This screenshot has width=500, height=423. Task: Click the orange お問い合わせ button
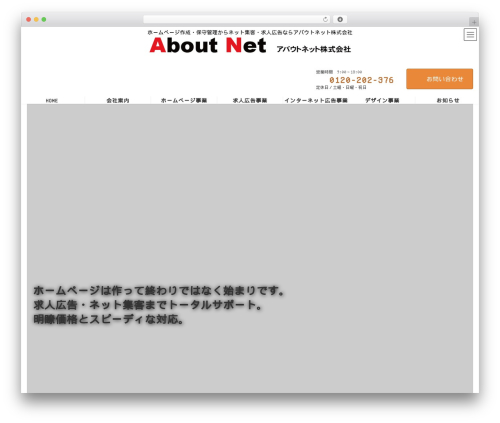point(439,79)
